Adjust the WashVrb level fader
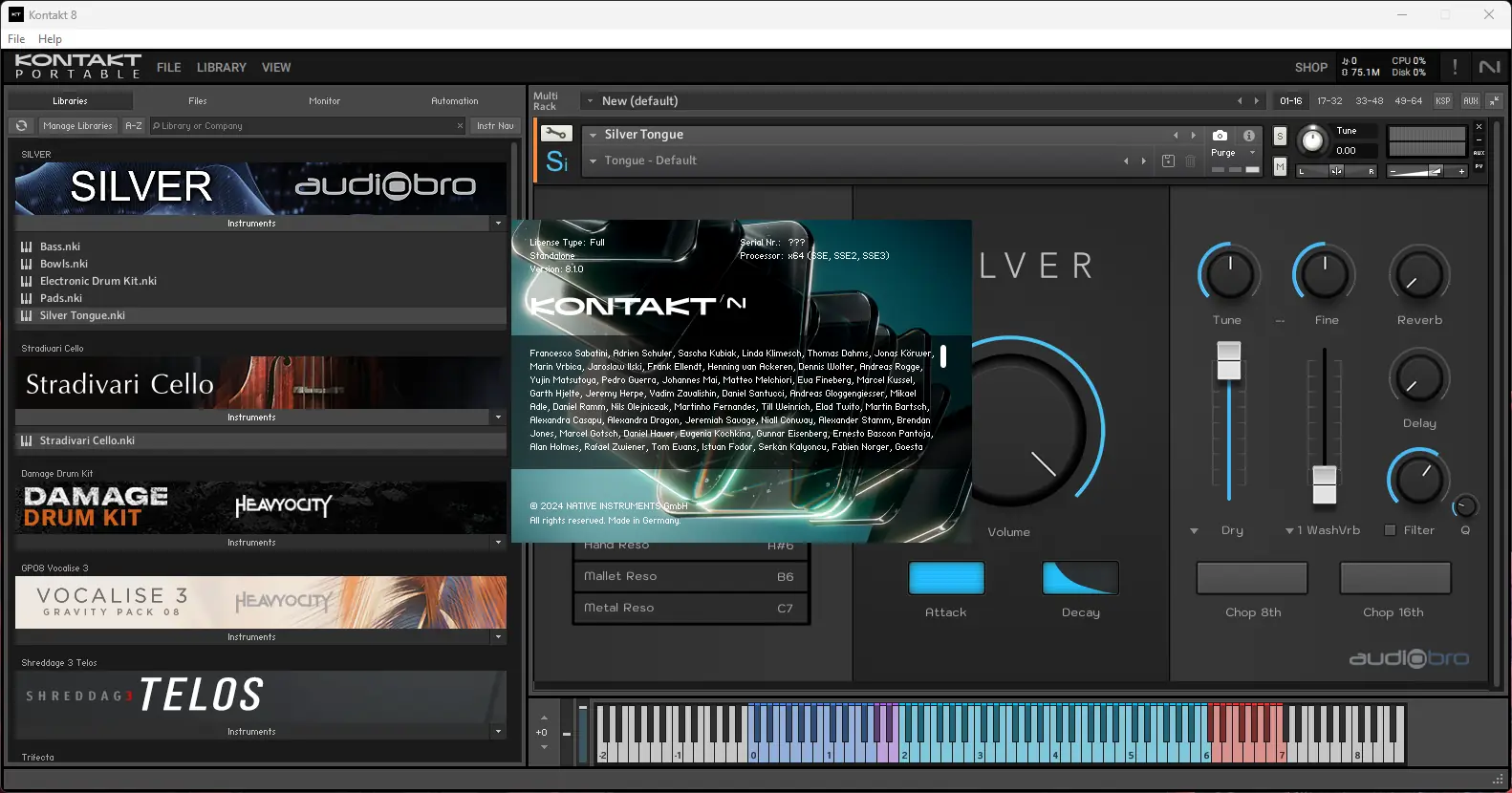Image resolution: width=1512 pixels, height=793 pixels. [x=1325, y=484]
